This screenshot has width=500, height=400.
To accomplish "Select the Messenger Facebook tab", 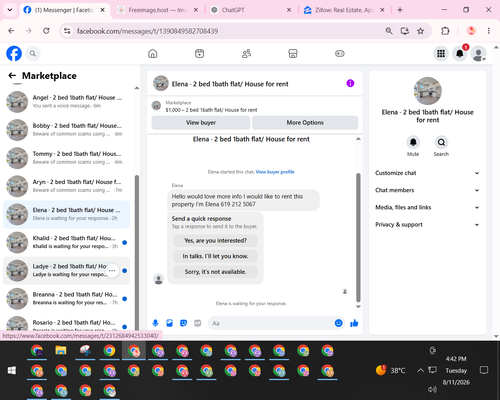I will [64, 10].
